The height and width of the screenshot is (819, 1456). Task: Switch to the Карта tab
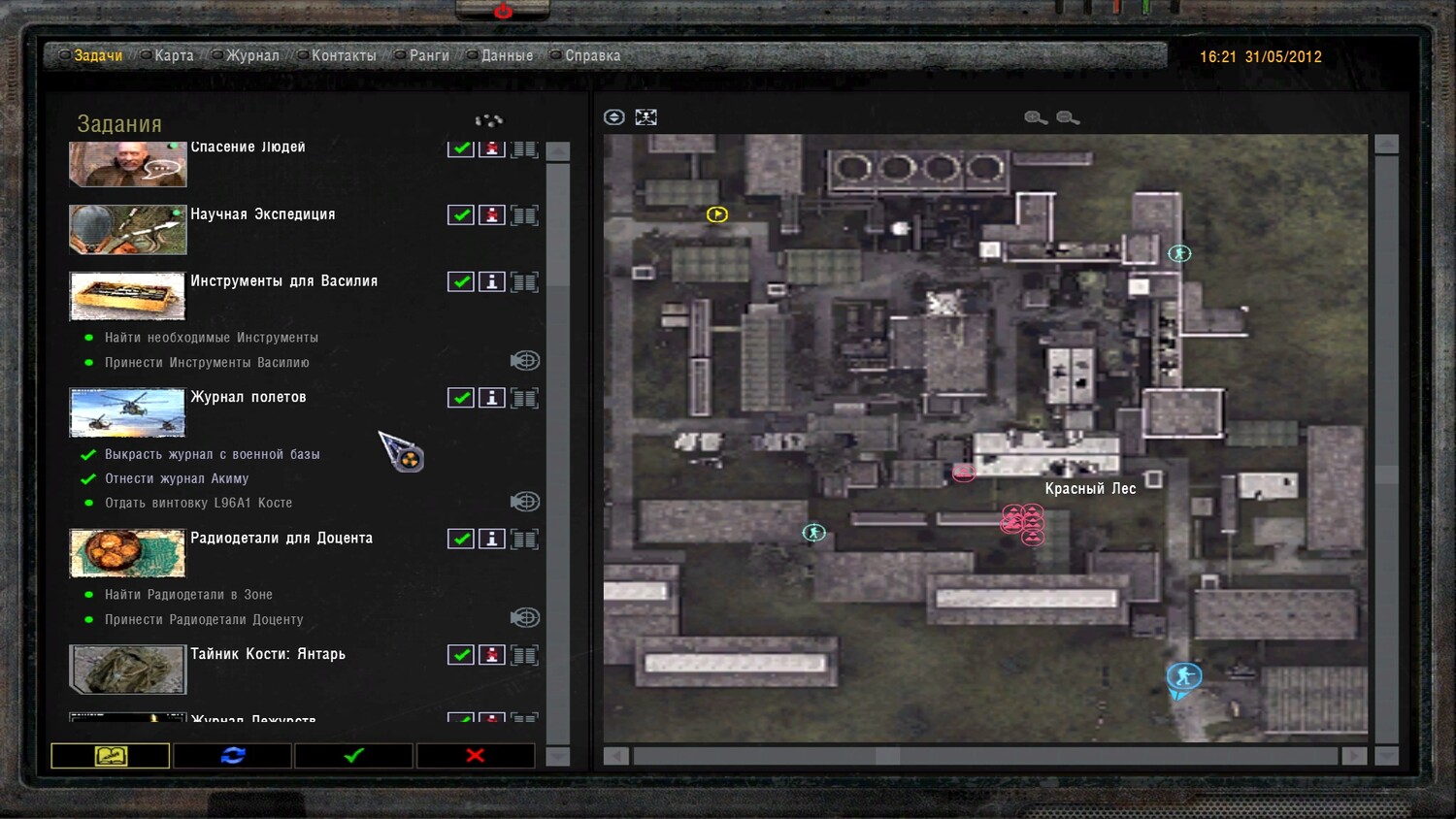[x=174, y=55]
